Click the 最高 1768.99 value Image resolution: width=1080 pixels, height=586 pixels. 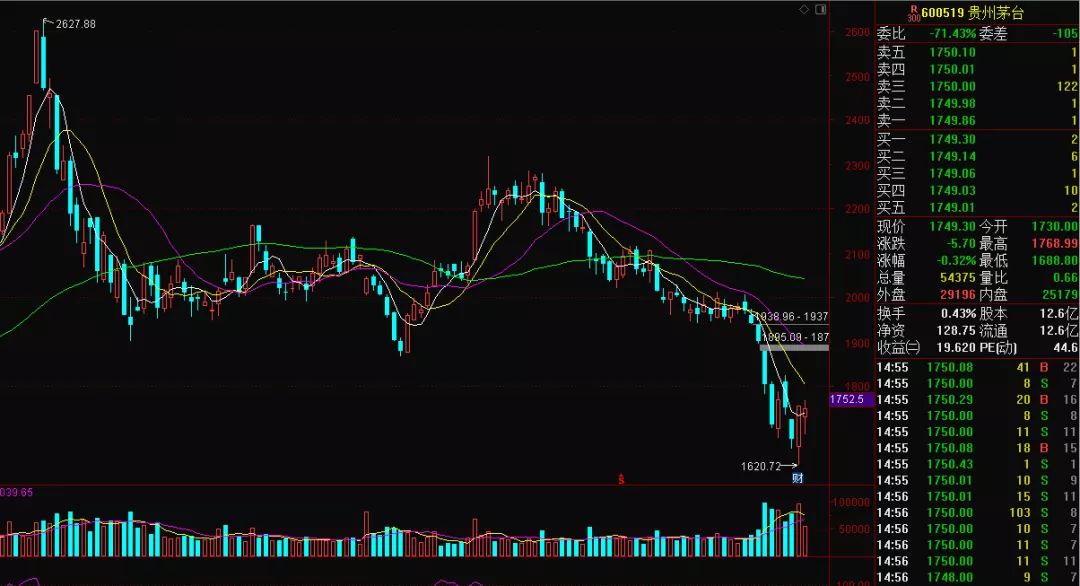[x=1055, y=243]
